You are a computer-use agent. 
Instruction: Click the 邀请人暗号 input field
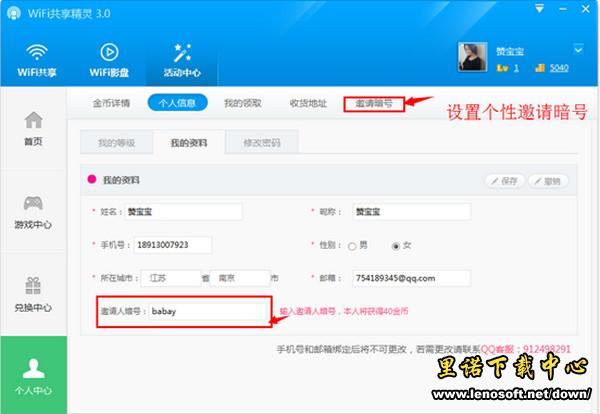(207, 311)
